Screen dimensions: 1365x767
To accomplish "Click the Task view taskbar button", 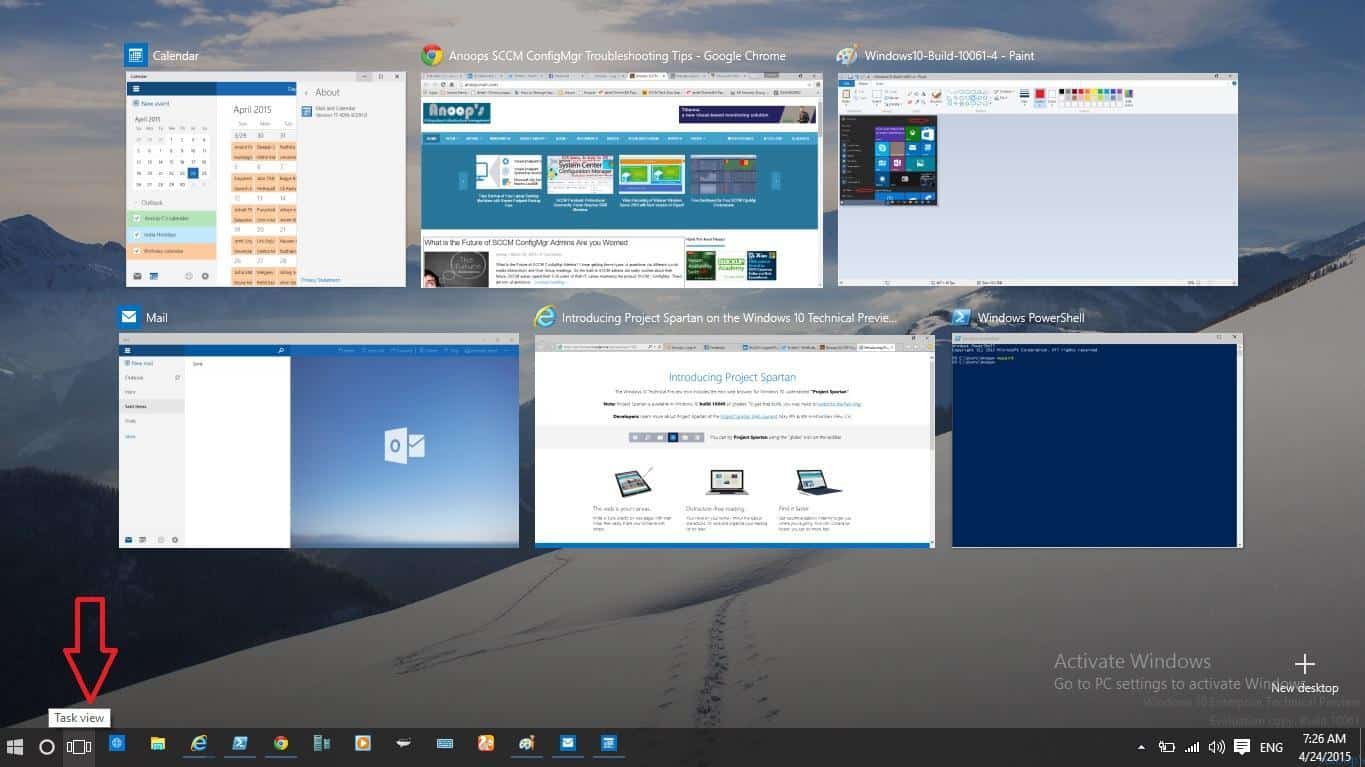I will click(x=79, y=746).
